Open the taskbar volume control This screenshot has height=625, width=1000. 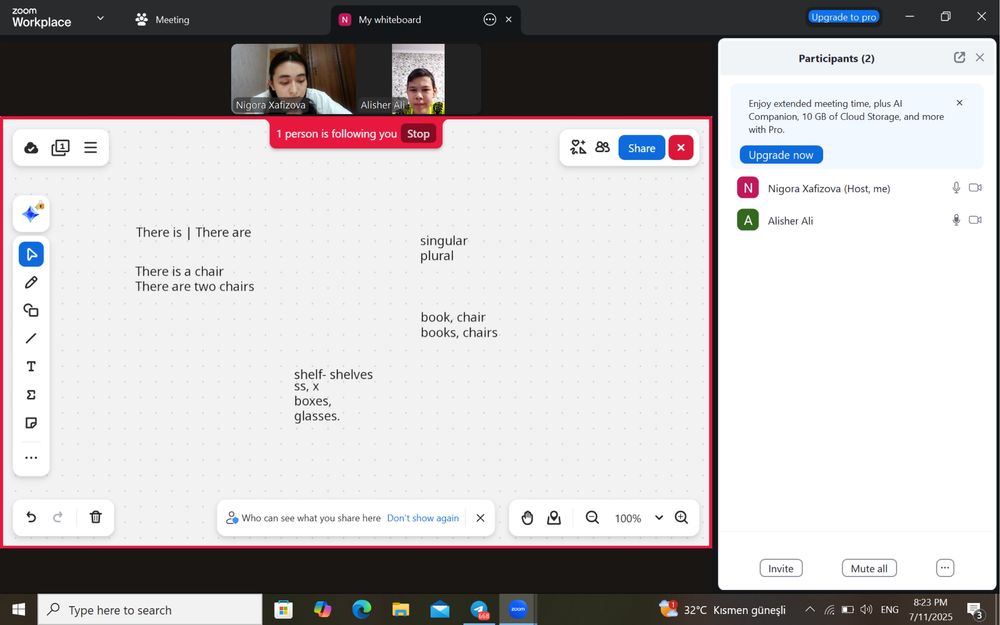pos(865,610)
